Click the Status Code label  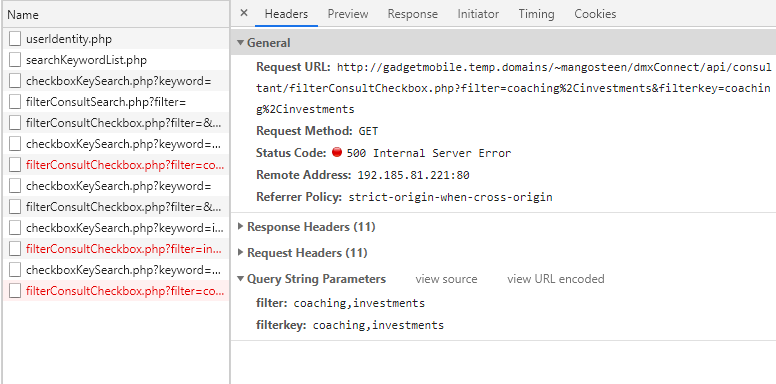(x=291, y=153)
